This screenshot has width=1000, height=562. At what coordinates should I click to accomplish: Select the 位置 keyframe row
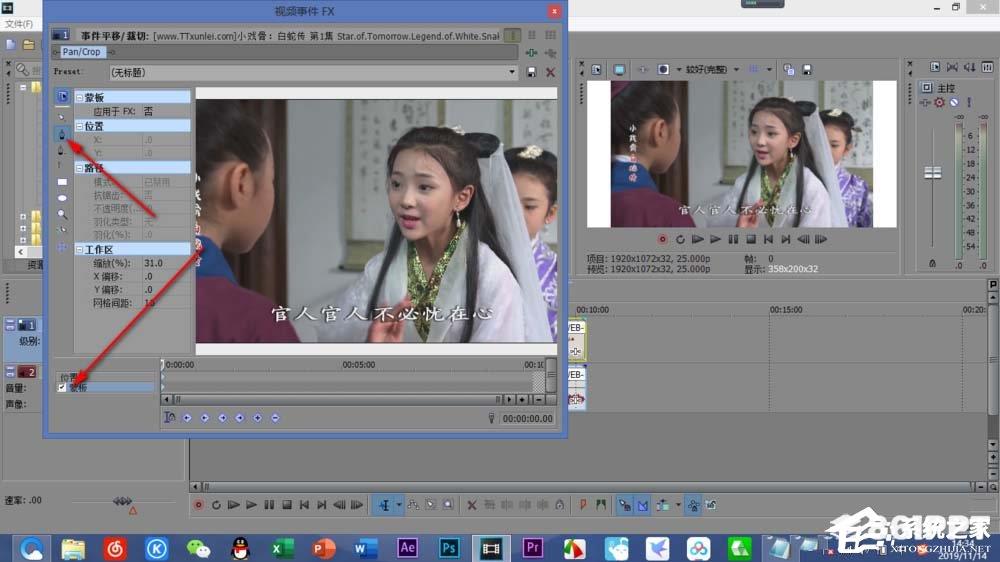(106, 377)
